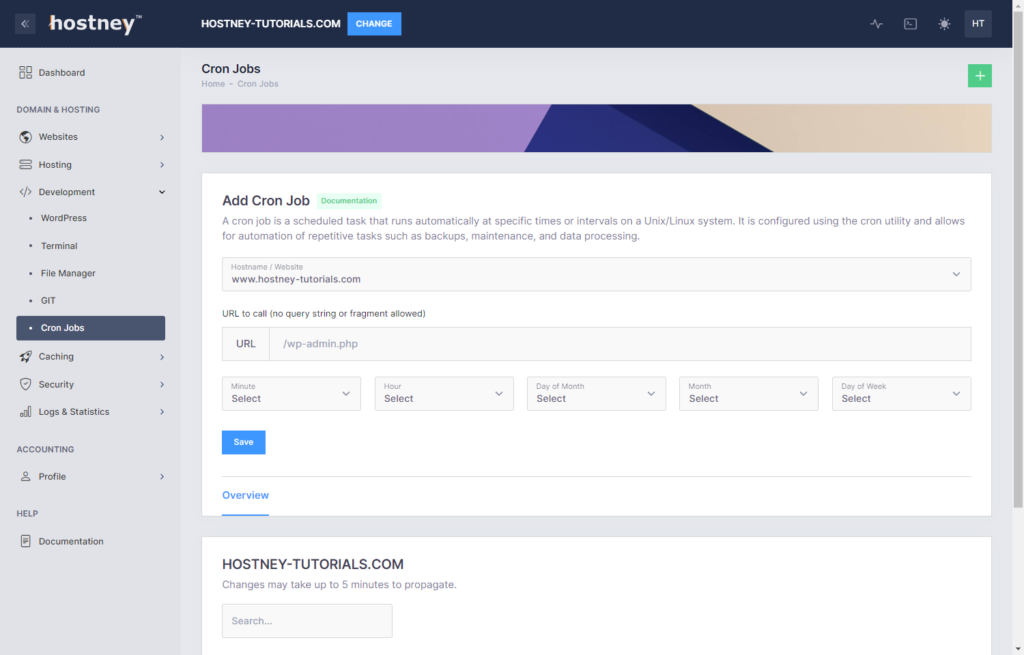
Task: Open the Minute dropdown
Action: coord(291,393)
